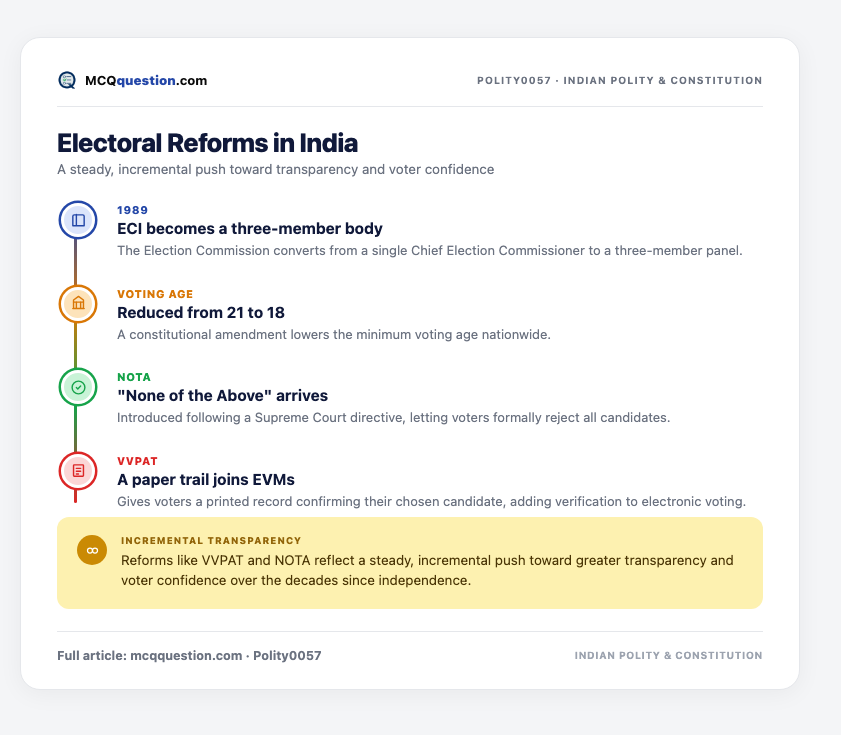The height and width of the screenshot is (735, 841).
Task: Click the MCQquestion logo icon
Action: 67,80
